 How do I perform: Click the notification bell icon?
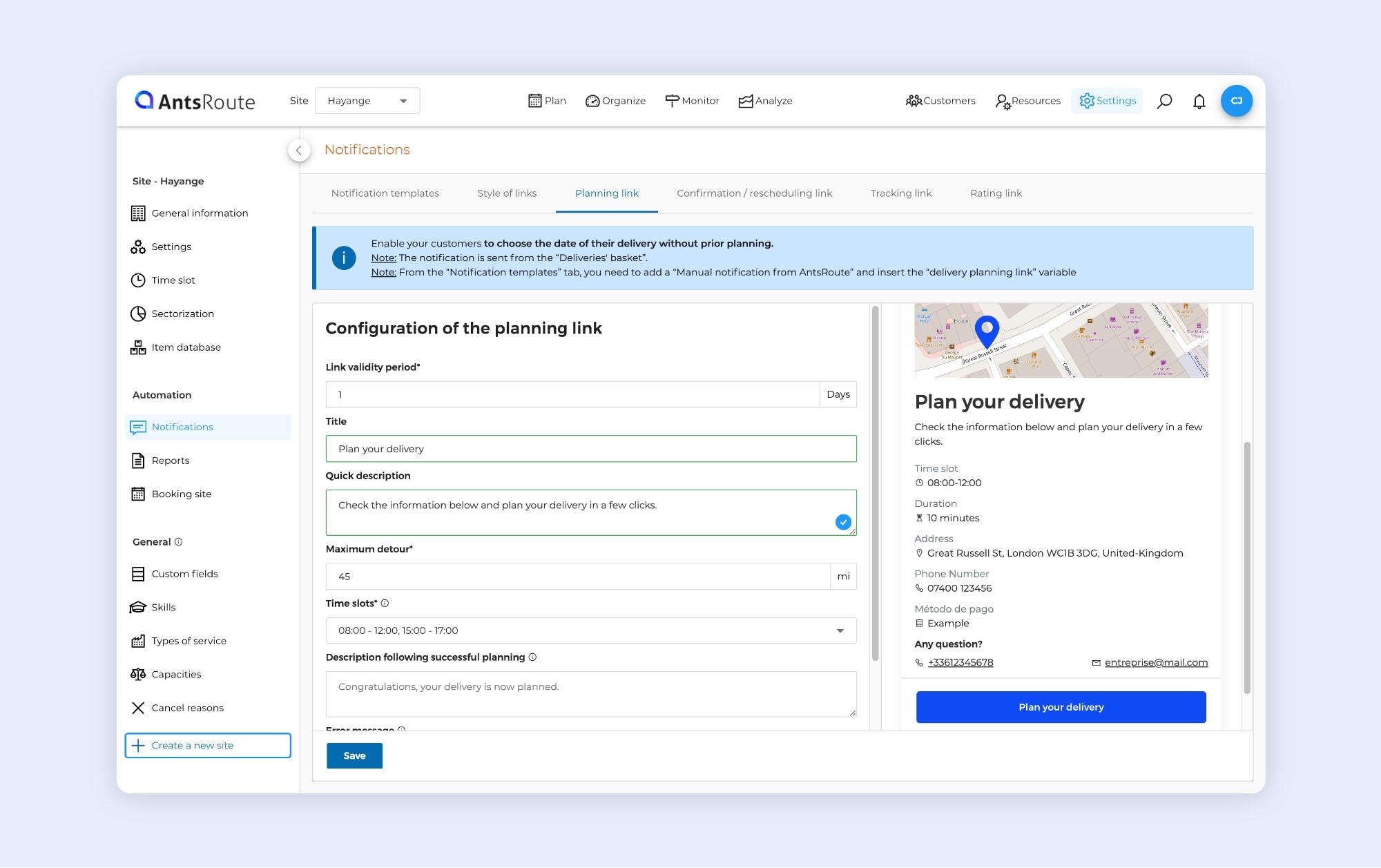(1199, 101)
